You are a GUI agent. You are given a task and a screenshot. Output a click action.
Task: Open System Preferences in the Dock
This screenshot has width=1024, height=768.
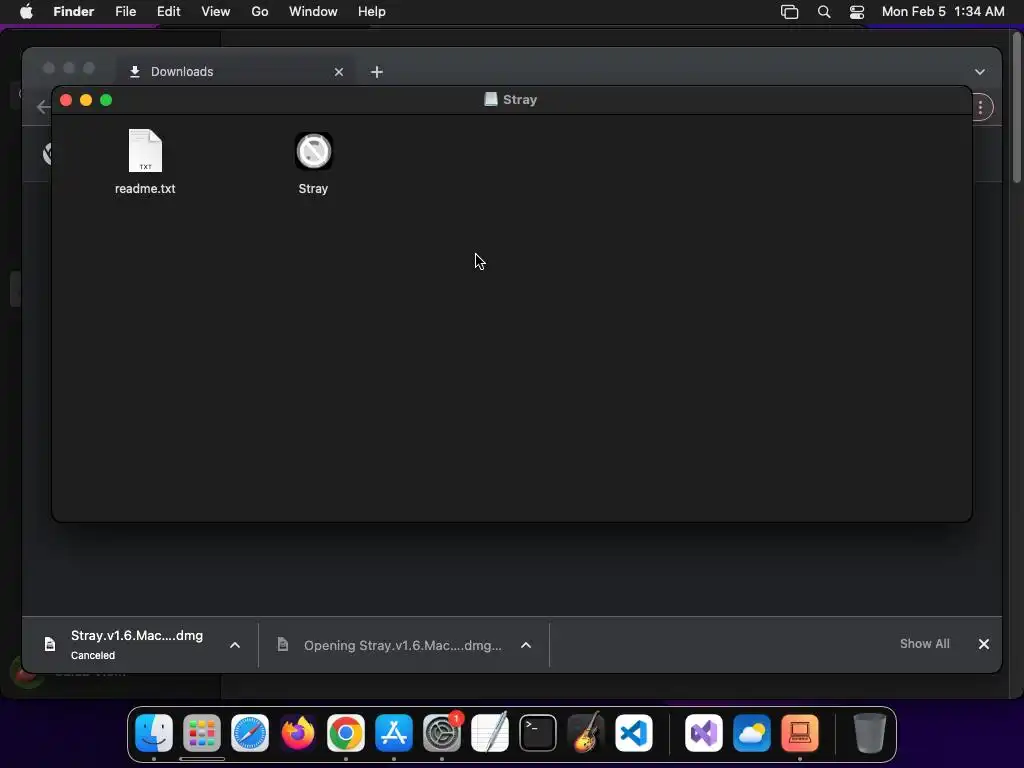(x=442, y=733)
